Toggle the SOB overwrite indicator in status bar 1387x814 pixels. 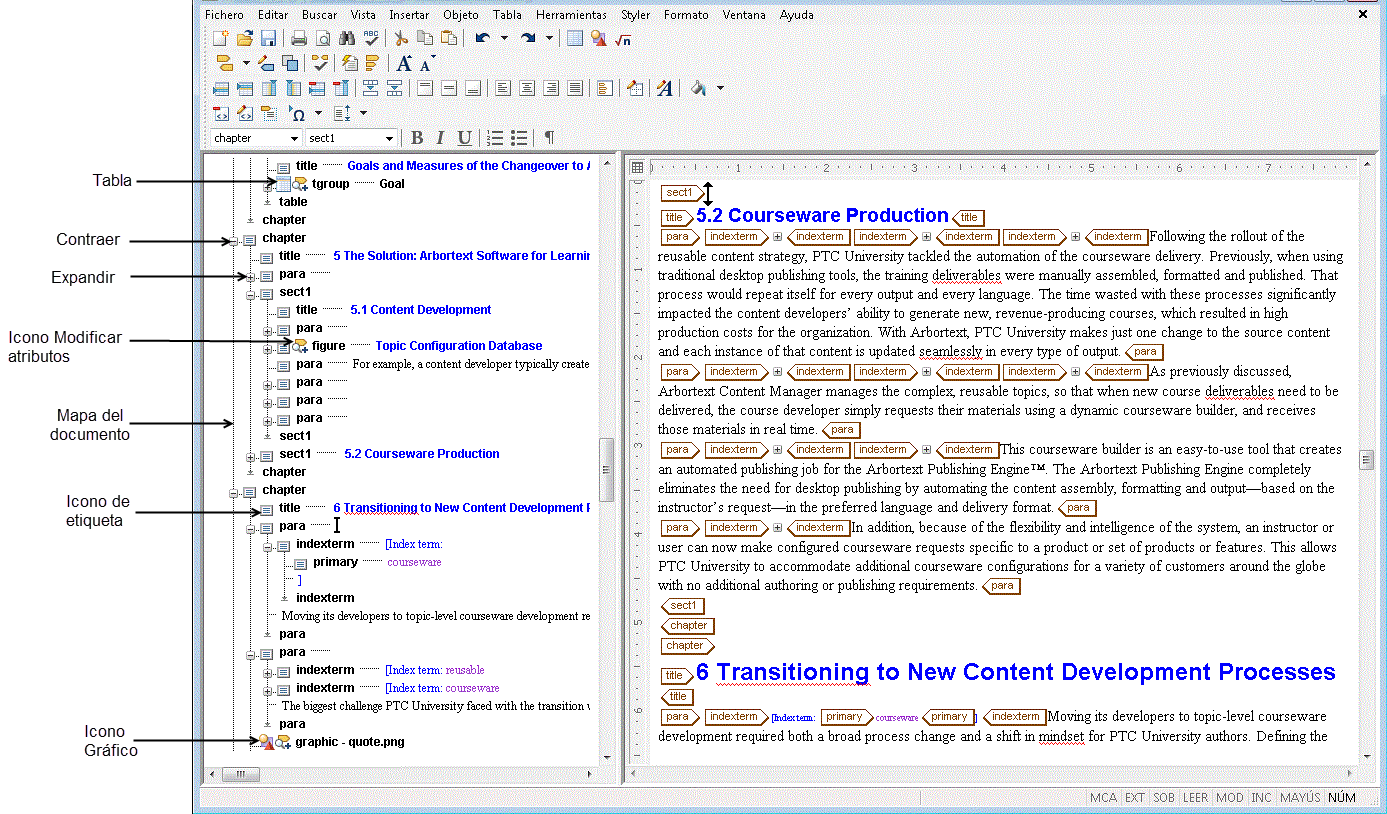click(1164, 798)
